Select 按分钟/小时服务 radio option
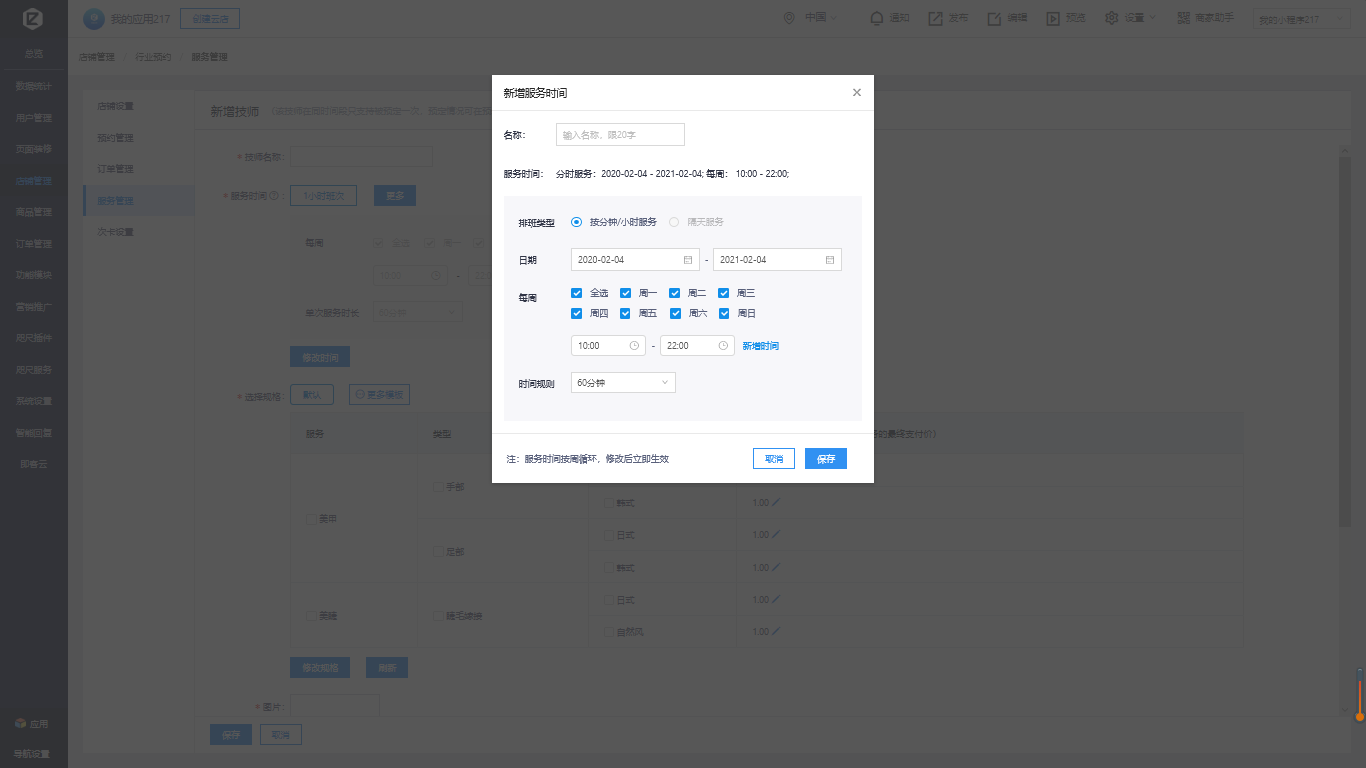Viewport: 1366px width, 768px height. point(575,222)
